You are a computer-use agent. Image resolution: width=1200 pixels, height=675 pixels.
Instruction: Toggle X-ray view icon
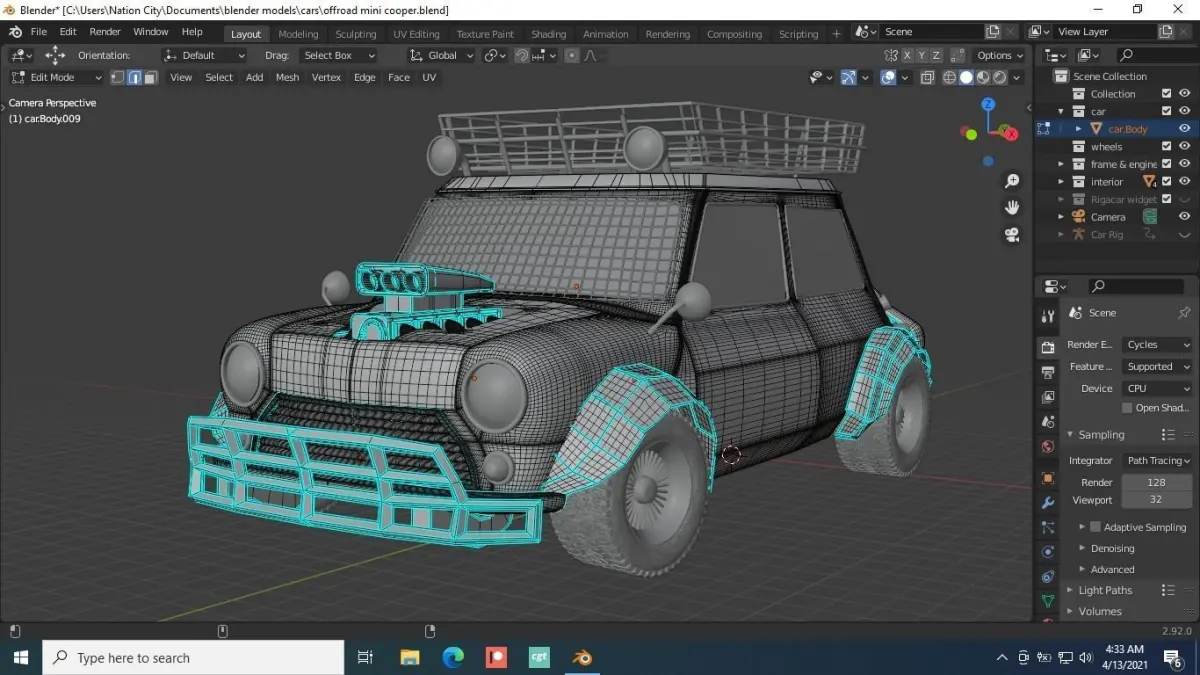click(x=927, y=77)
